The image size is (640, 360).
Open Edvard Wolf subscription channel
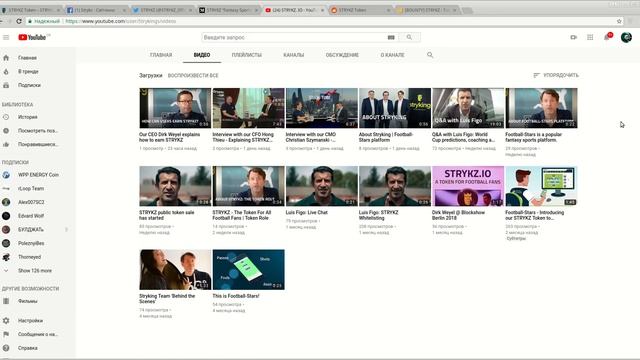pos(31,216)
